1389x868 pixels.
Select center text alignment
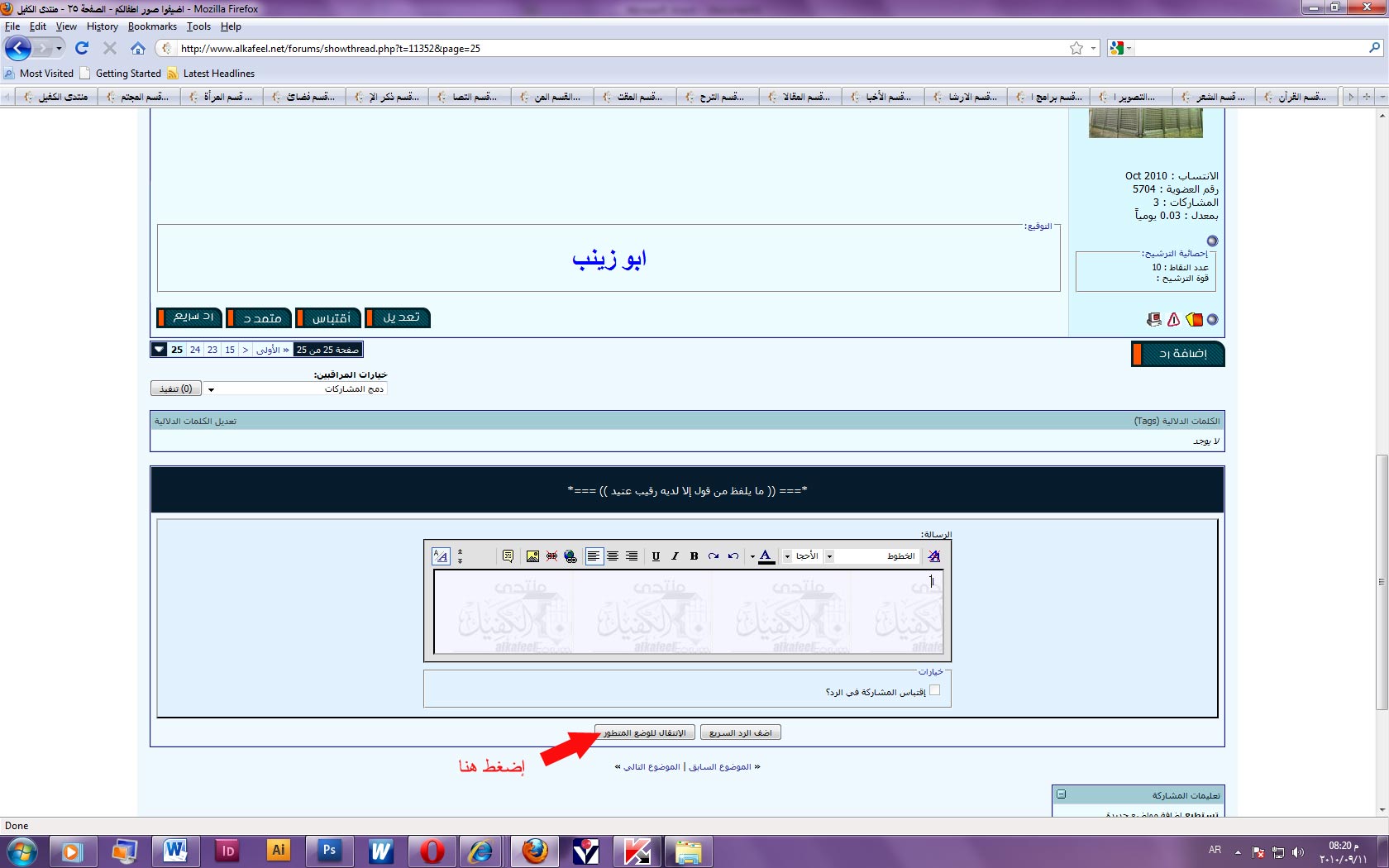pyautogui.click(x=613, y=556)
